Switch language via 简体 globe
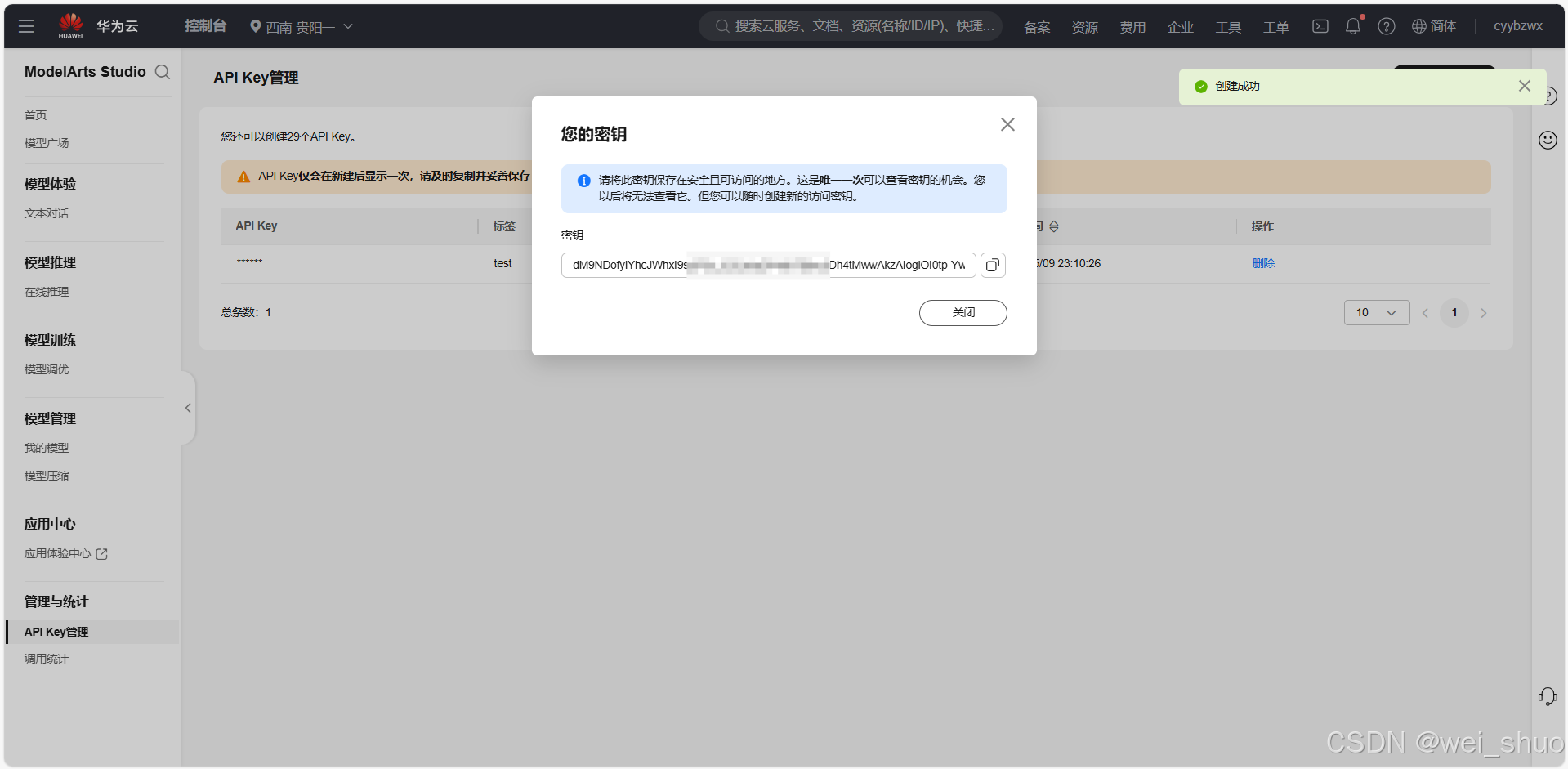This screenshot has height=769, width=1568. point(1434,26)
